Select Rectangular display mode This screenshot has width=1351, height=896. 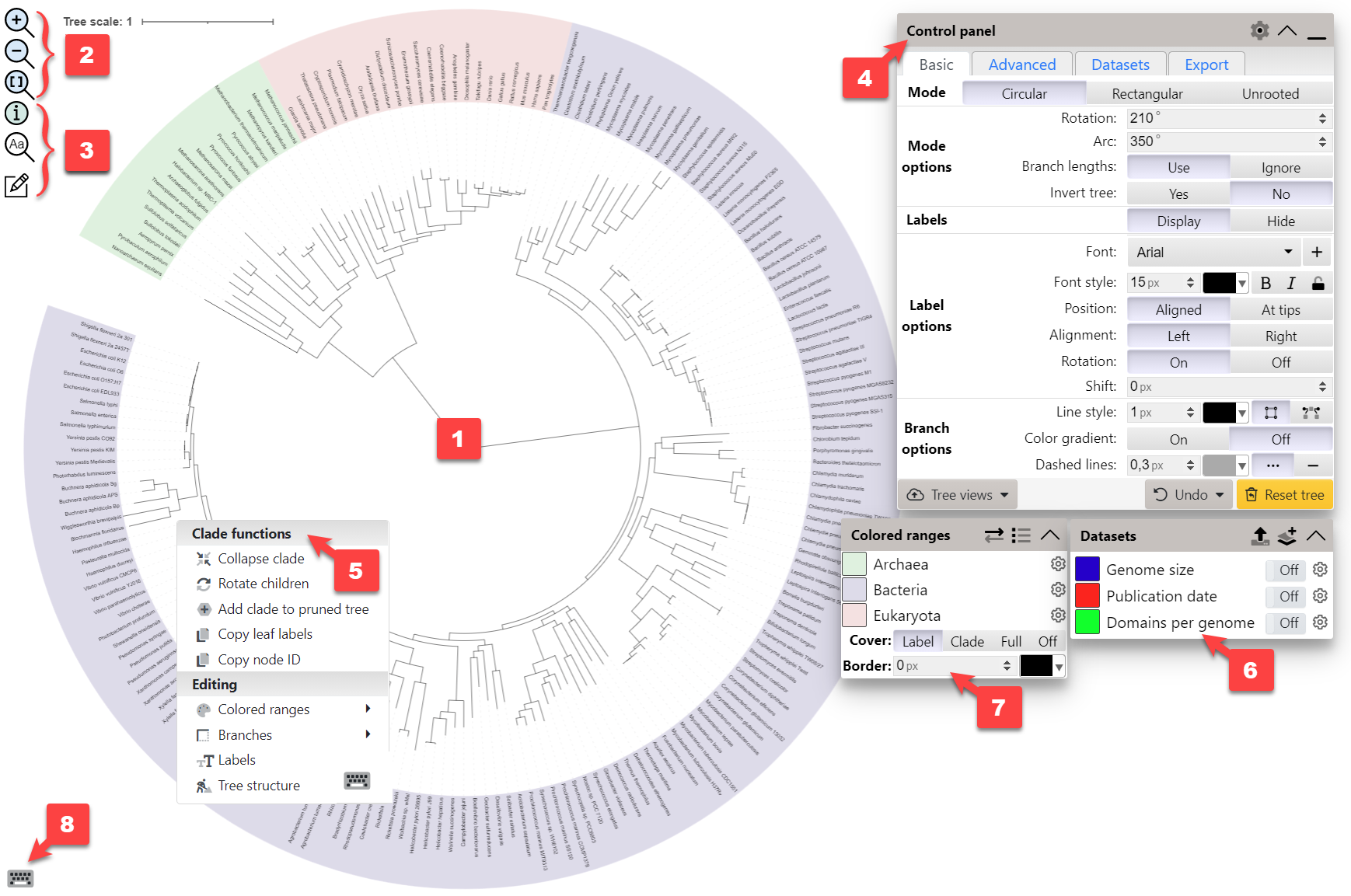click(1147, 94)
